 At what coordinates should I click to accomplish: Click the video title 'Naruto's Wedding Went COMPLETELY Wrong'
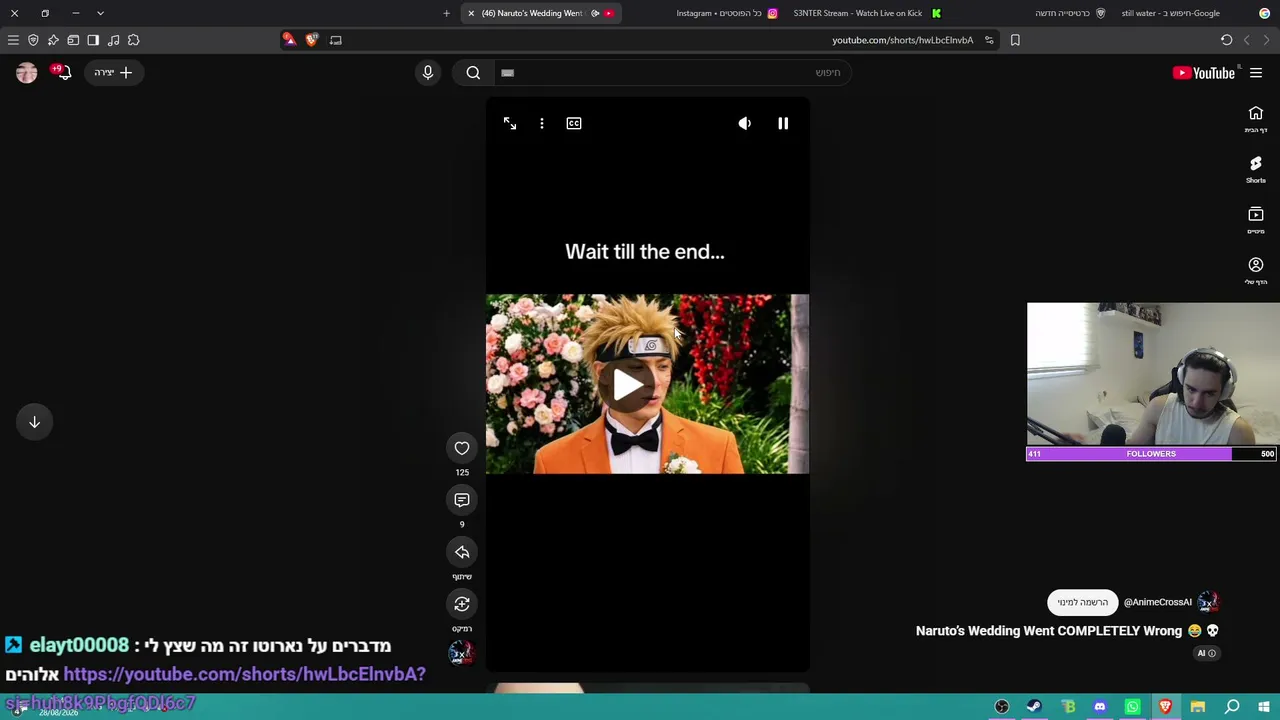[1049, 631]
